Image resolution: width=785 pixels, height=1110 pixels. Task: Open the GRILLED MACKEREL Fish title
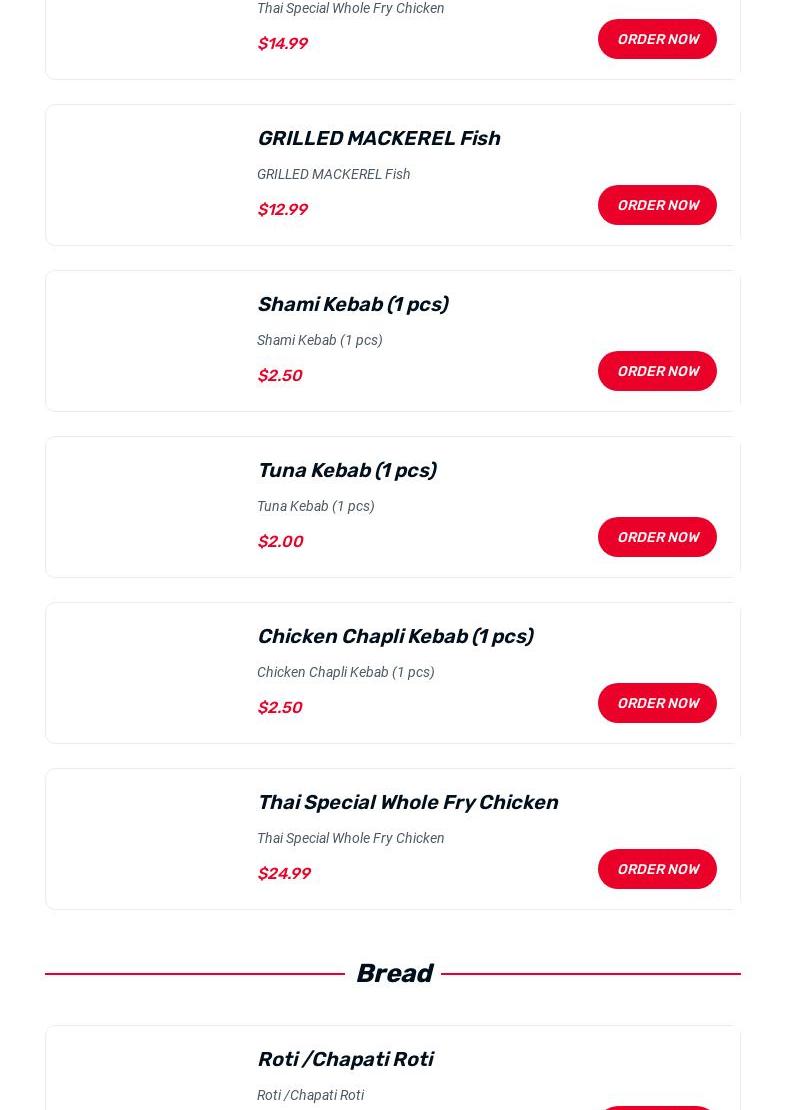coord(378,138)
